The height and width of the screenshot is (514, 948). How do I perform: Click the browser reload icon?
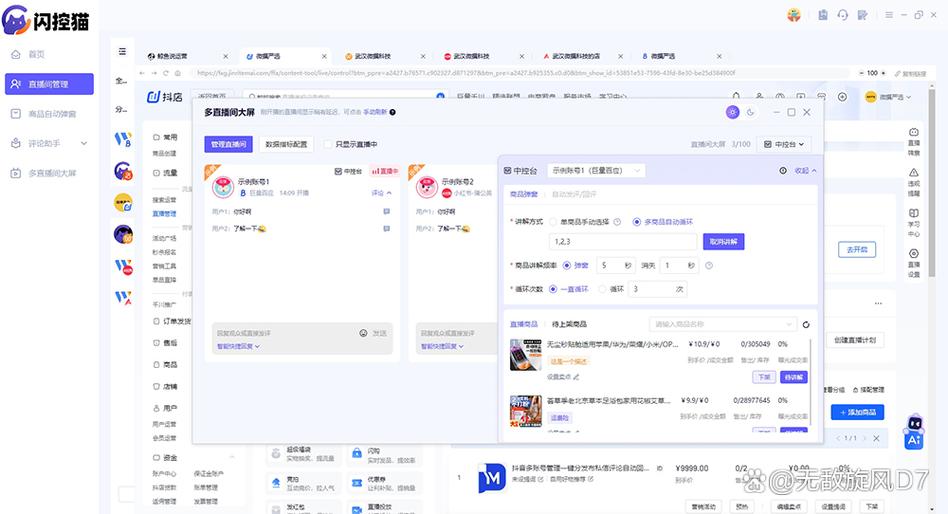coord(166,73)
